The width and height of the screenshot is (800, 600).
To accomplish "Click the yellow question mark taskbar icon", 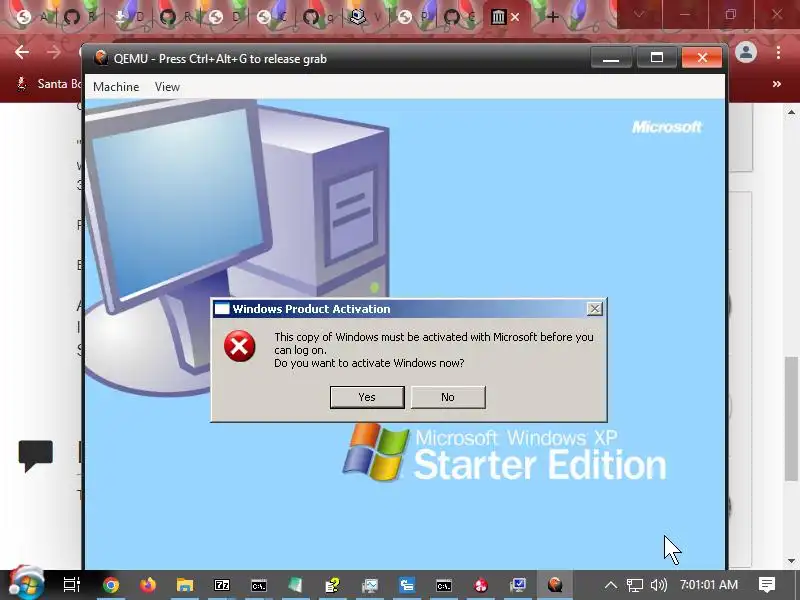I will [333, 585].
